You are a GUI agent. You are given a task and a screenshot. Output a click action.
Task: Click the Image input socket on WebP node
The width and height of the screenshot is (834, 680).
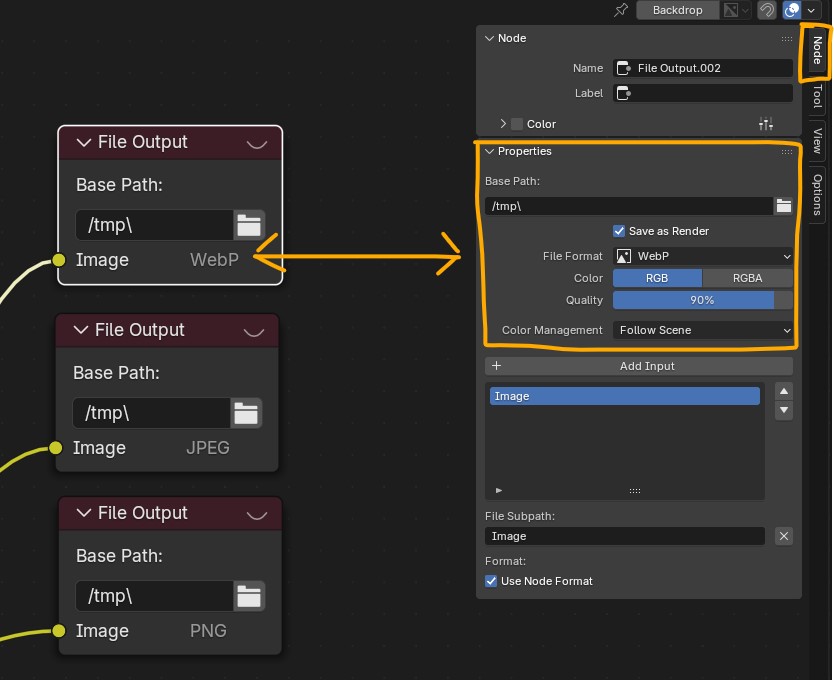pos(59,260)
